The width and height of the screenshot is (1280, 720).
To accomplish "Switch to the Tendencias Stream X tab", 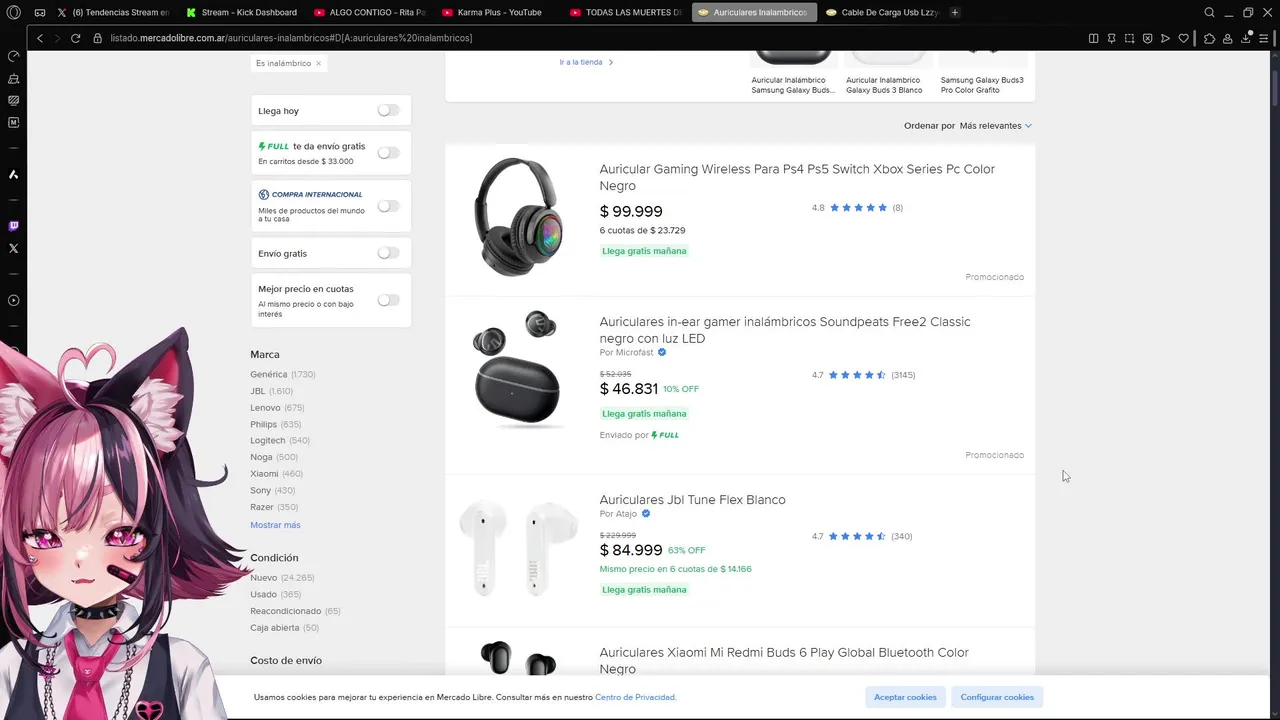I will (113, 12).
